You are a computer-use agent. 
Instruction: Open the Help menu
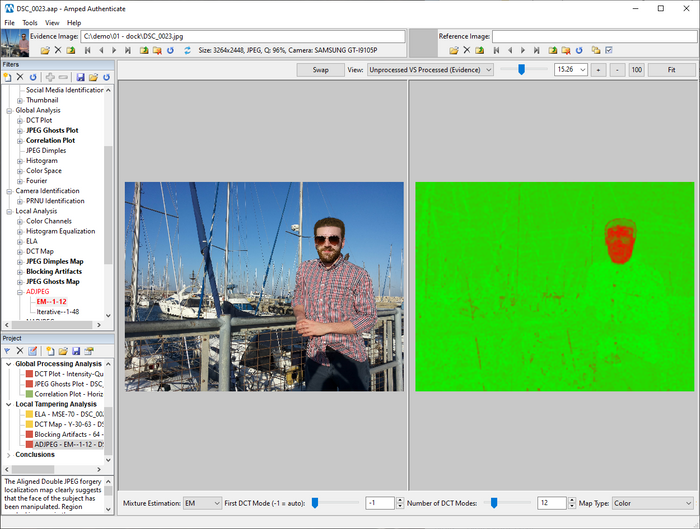tap(74, 23)
